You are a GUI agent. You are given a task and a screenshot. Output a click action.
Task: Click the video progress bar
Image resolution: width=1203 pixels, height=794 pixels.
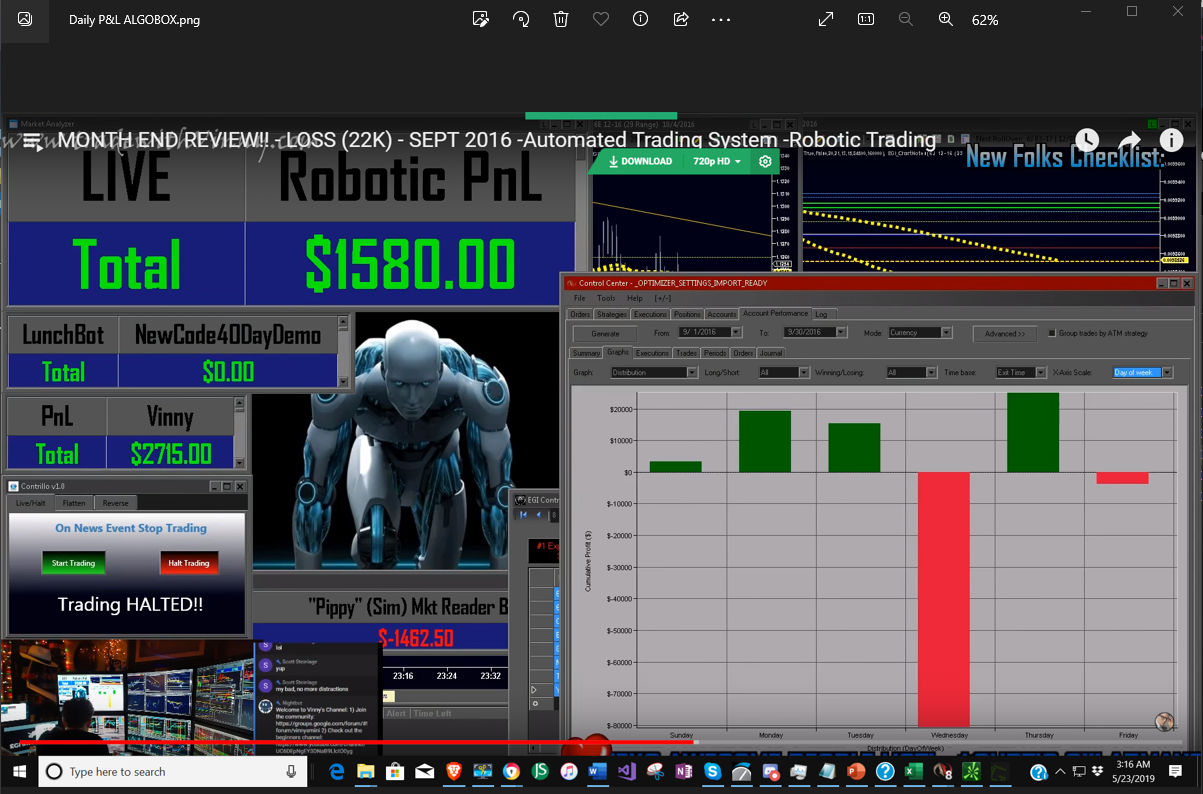[x=600, y=742]
